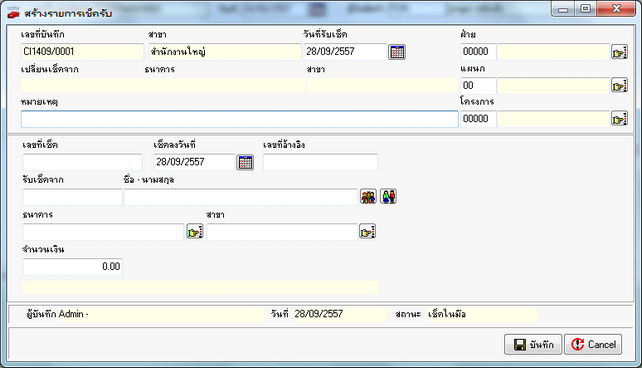This screenshot has width=642, height=368.
Task: Open two-person contact lookup icon
Action: [x=388, y=196]
